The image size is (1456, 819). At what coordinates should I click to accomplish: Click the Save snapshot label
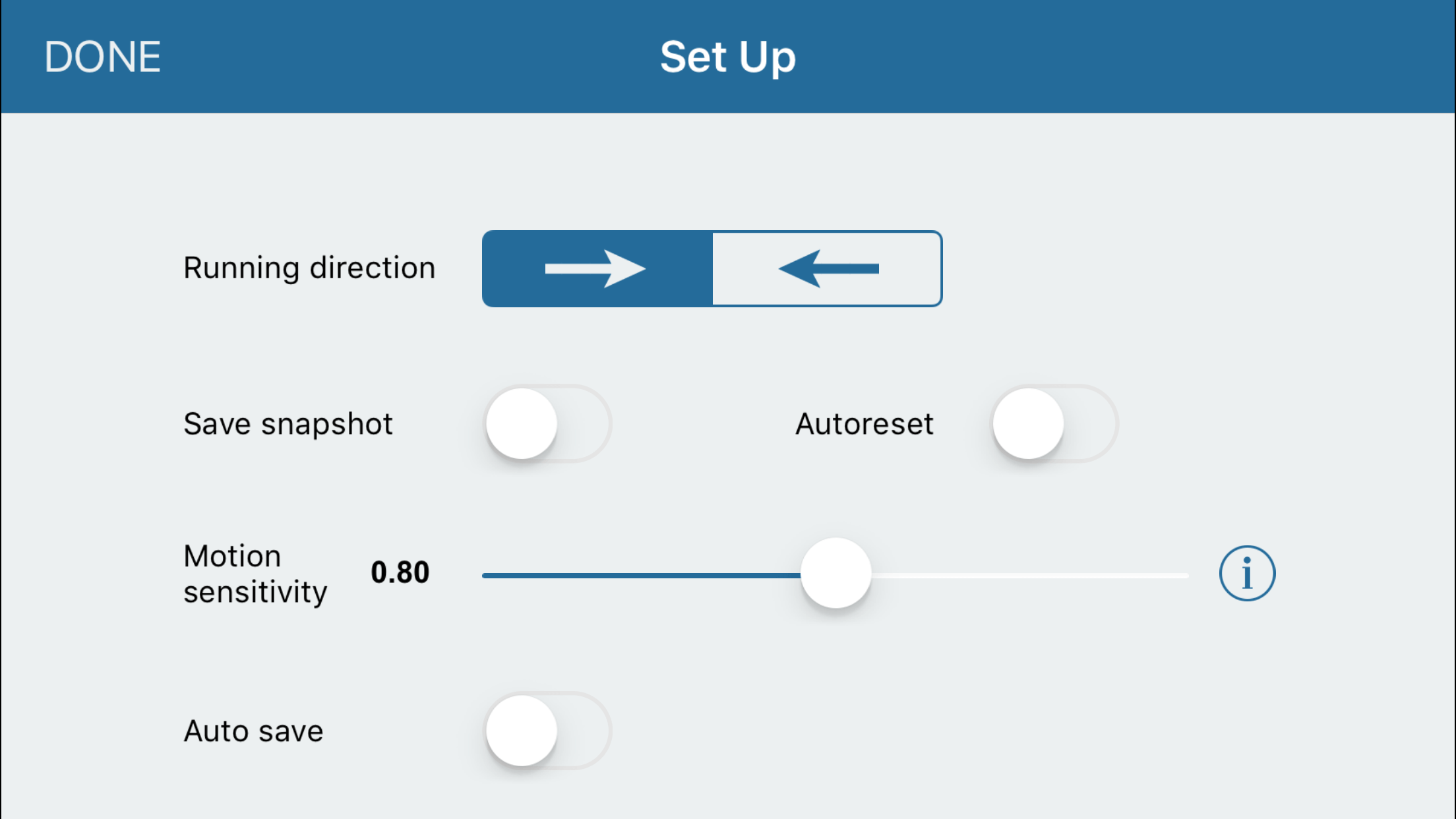288,423
